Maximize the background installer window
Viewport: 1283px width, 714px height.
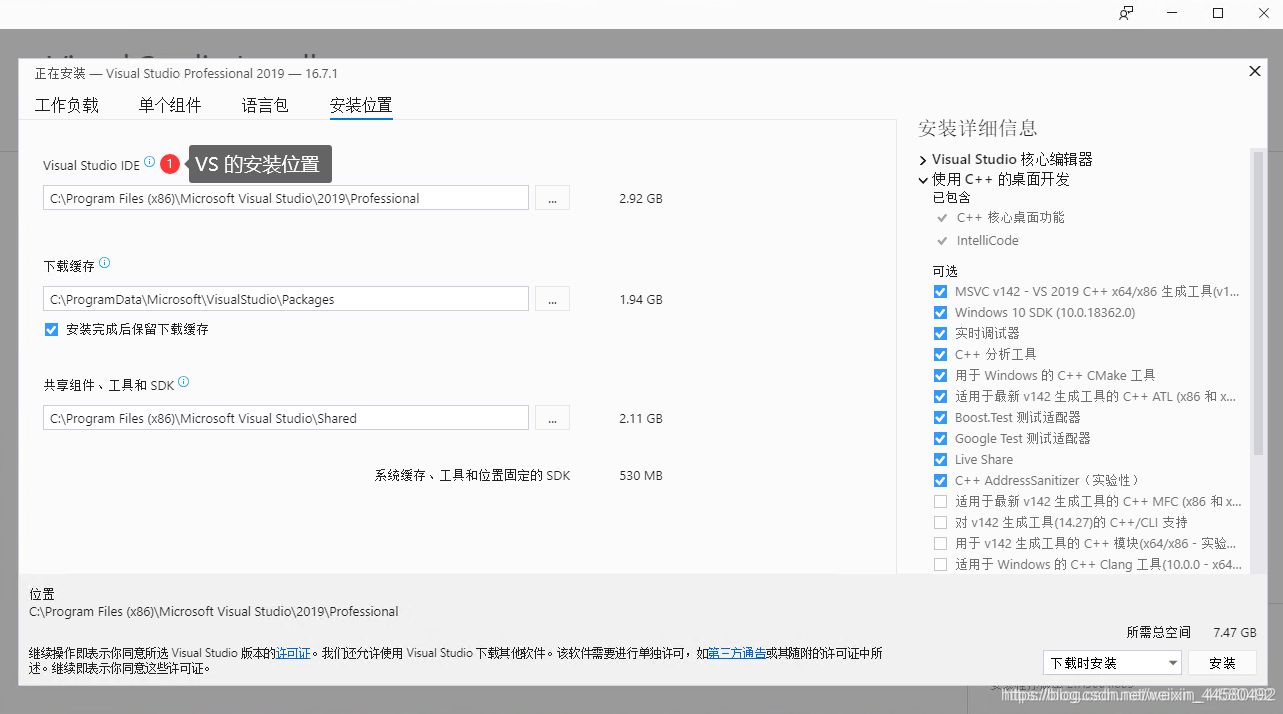click(1218, 13)
